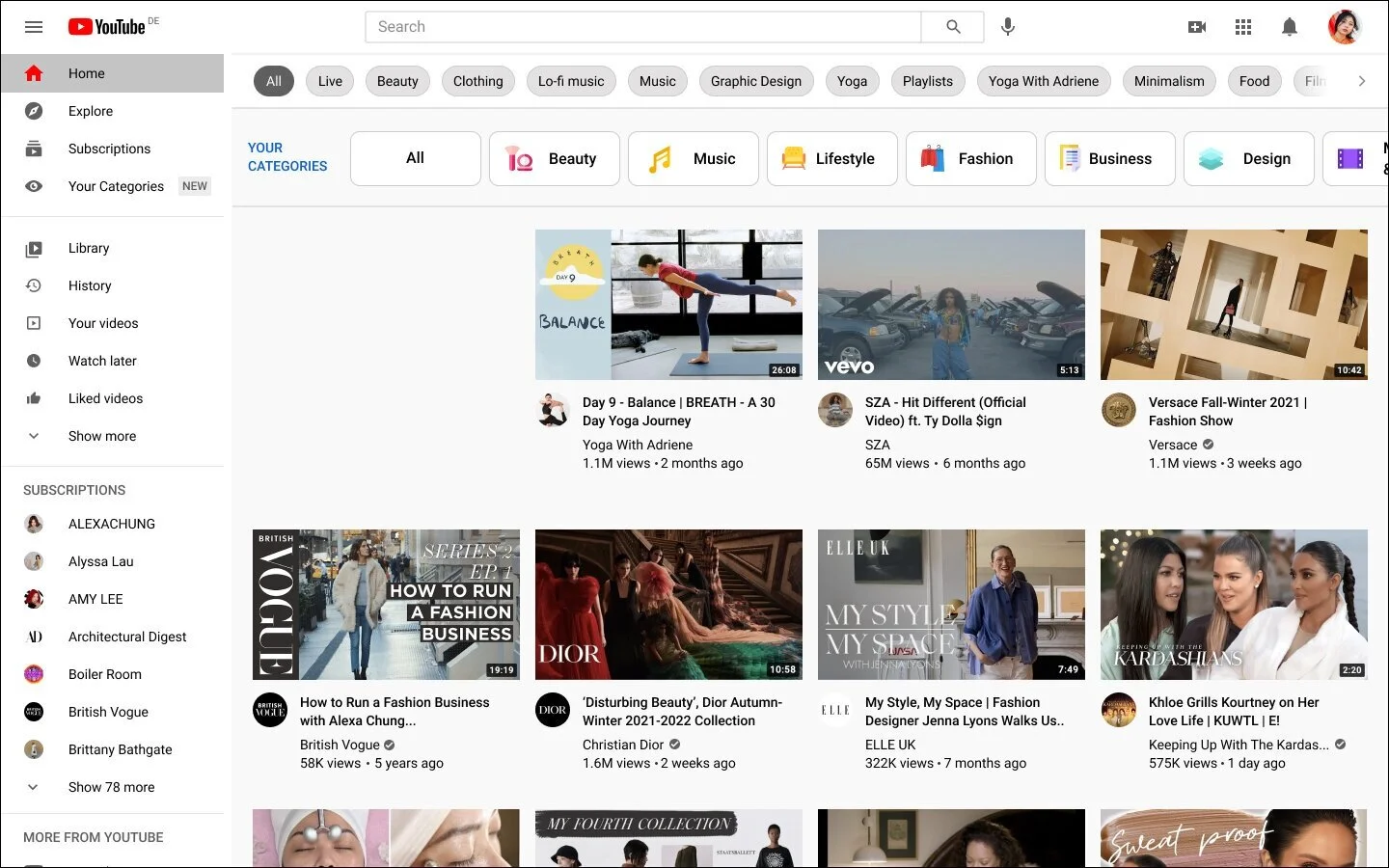Select the Food filter chip

1254,81
